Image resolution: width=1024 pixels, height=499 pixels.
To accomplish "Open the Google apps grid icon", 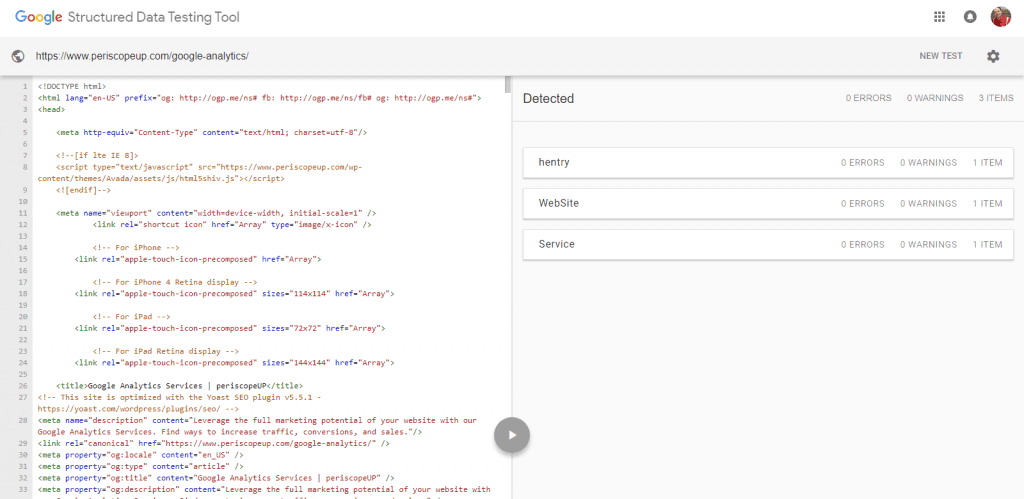I will [x=939, y=18].
